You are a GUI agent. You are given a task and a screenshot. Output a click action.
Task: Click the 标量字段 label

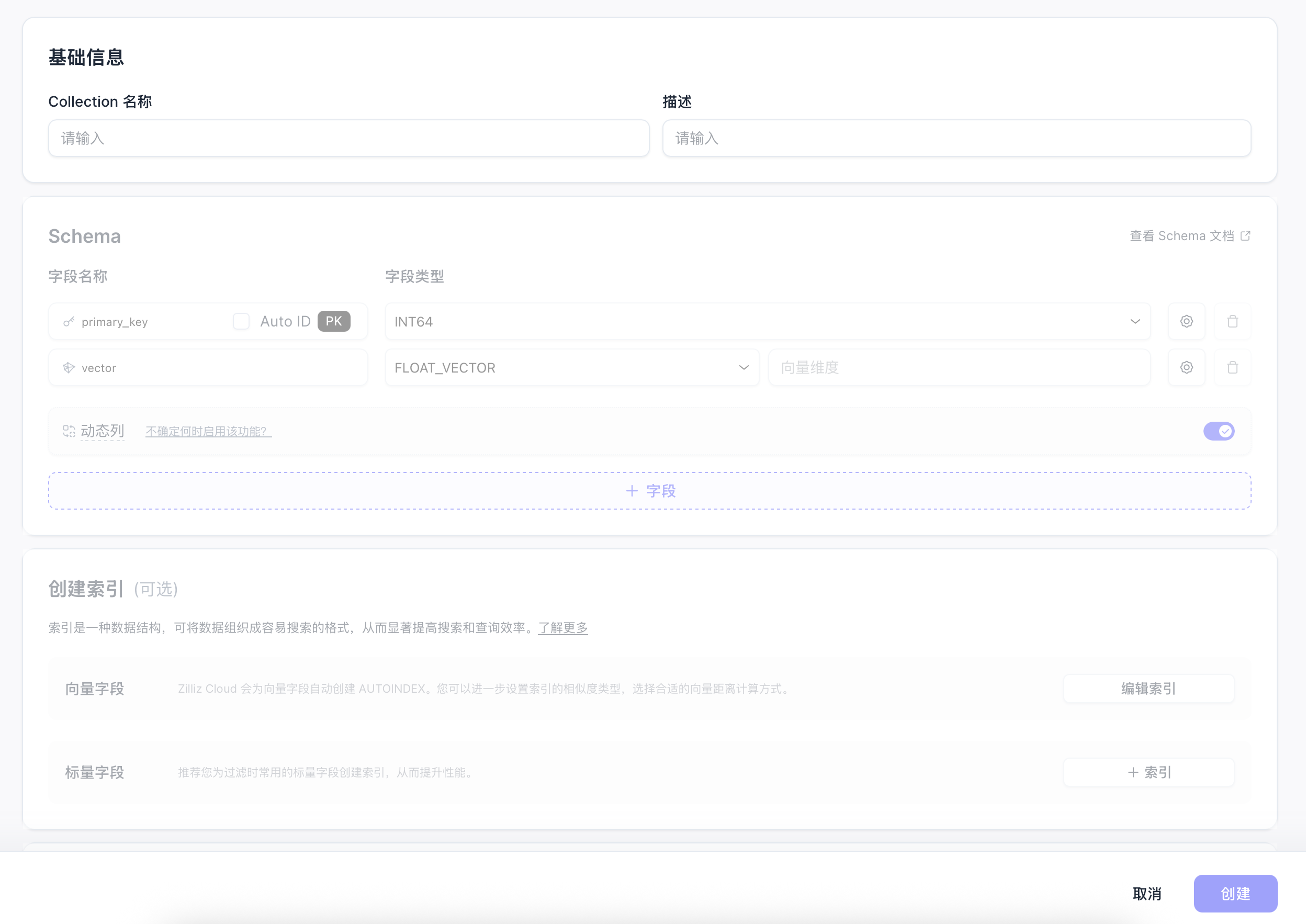coord(94,773)
